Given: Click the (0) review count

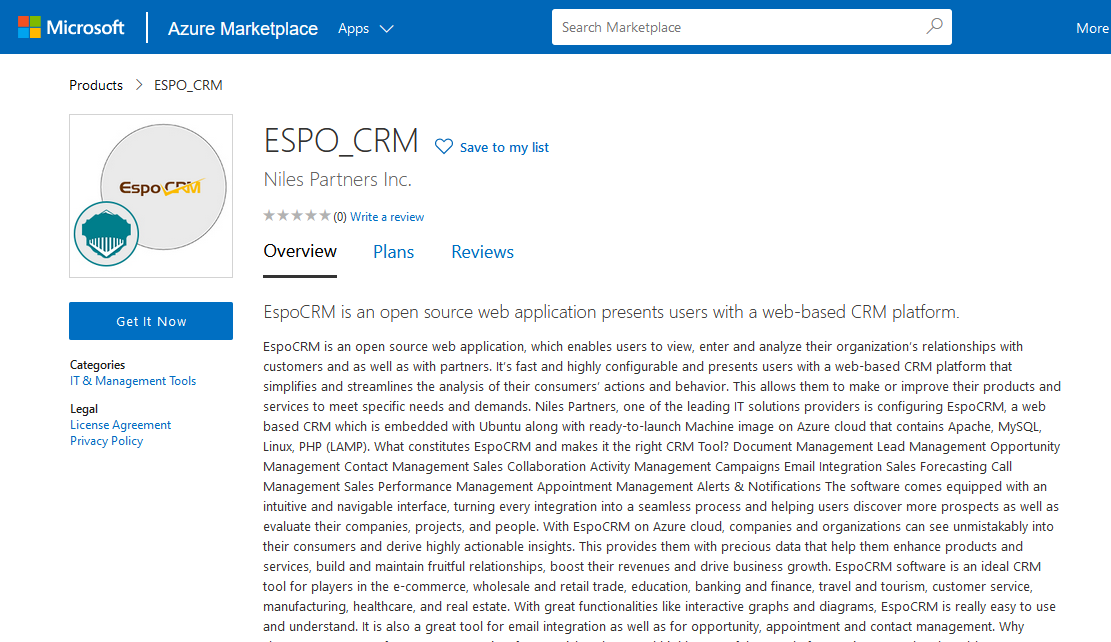Looking at the screenshot, I should pyautogui.click(x=340, y=217).
